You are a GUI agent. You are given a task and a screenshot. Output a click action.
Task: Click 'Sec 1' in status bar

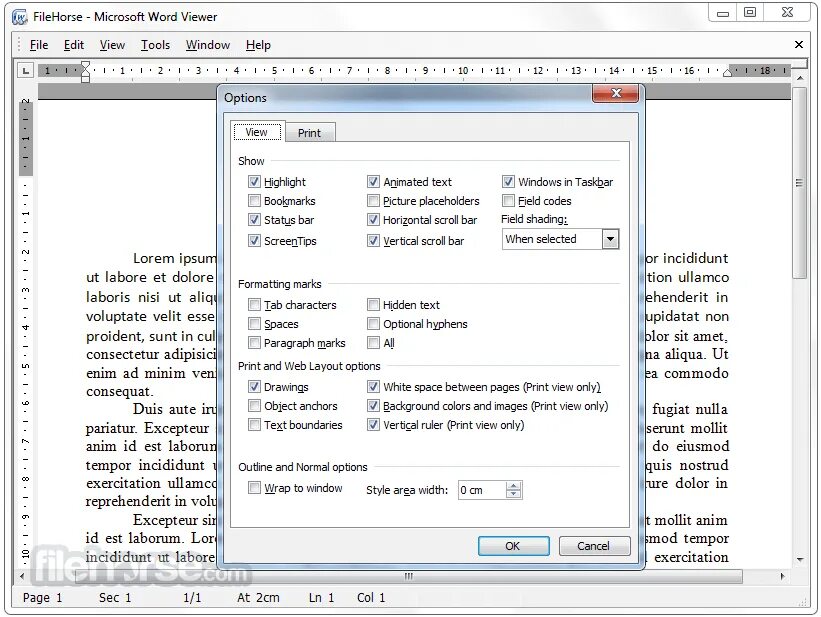(115, 598)
